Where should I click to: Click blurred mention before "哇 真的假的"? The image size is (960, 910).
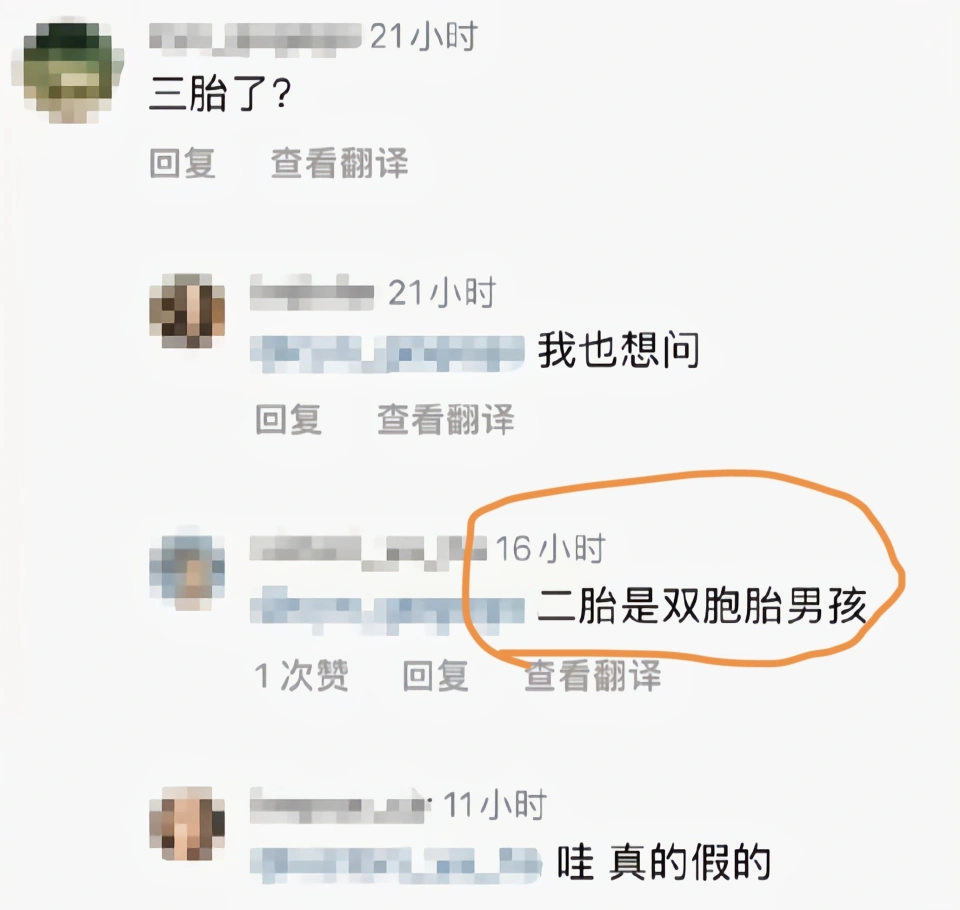(396, 865)
